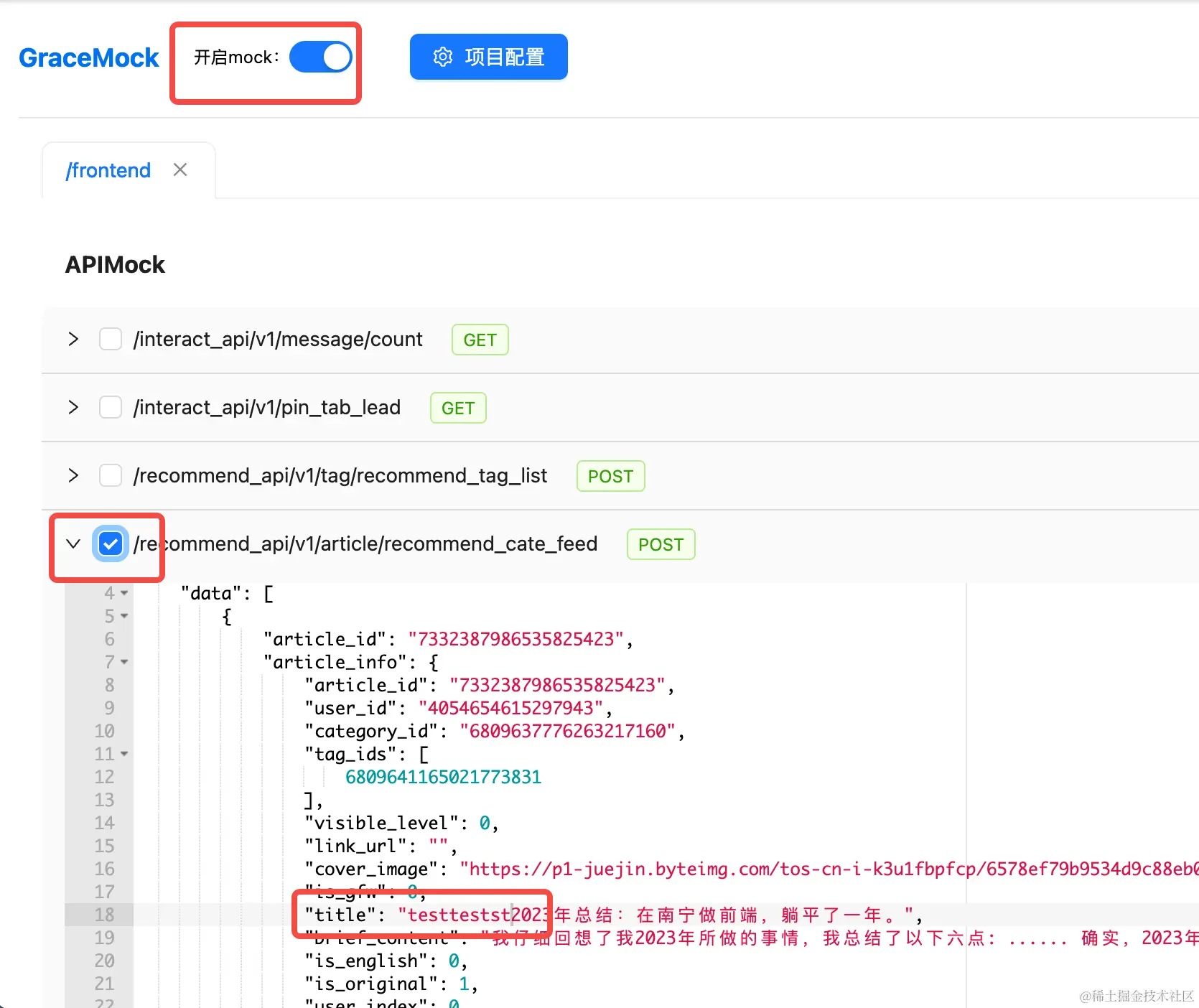Open the 项目配置 project settings button
Screen dimensions: 1199x1008
(x=488, y=57)
